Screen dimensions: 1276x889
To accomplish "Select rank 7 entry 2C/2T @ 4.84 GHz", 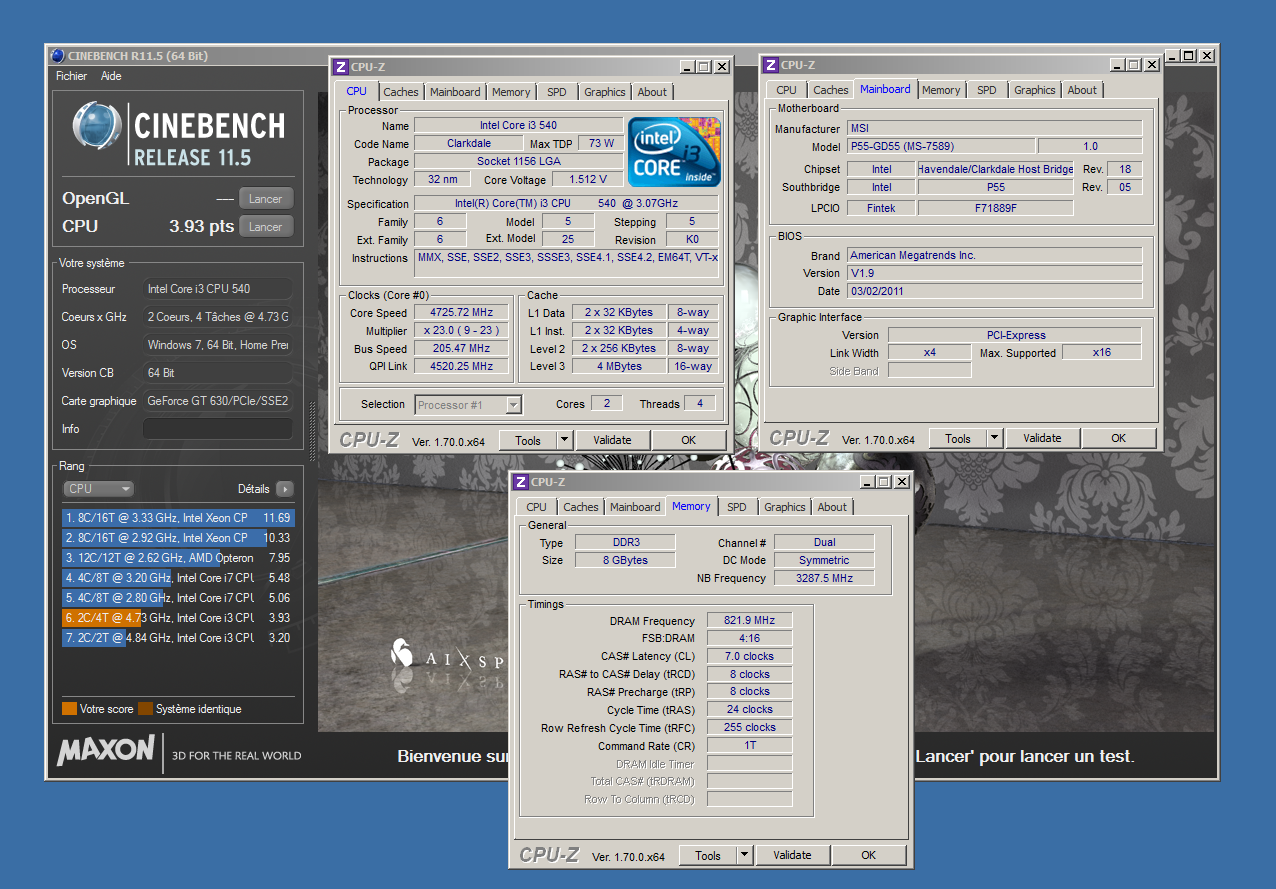I will (178, 638).
